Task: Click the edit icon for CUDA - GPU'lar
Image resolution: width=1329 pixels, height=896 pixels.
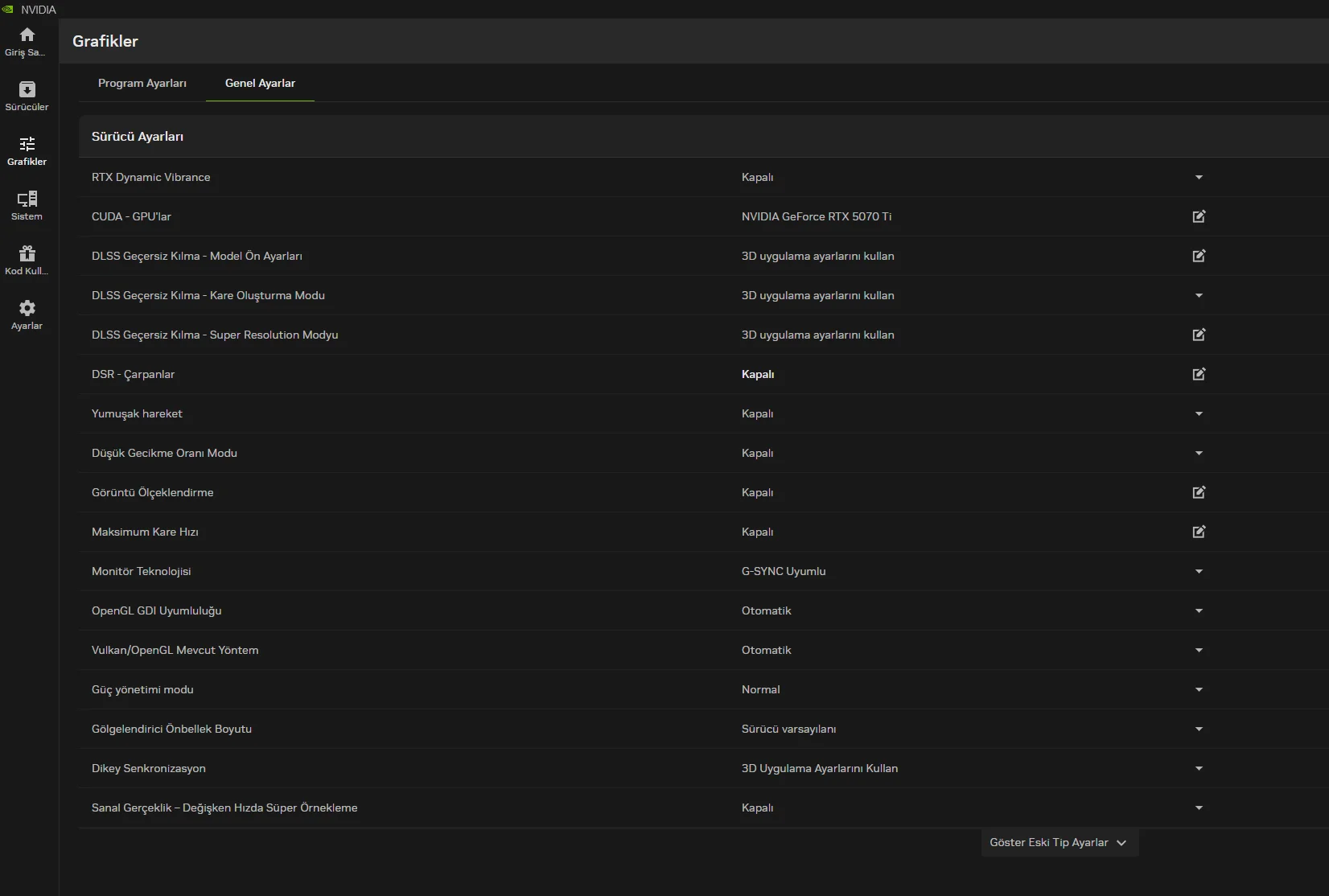Action: click(1199, 216)
